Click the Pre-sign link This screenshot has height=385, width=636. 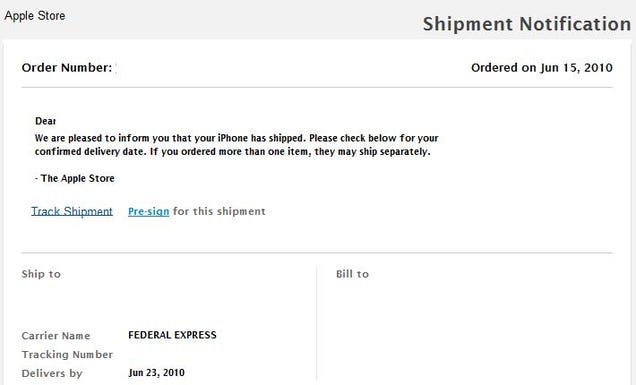(148, 211)
